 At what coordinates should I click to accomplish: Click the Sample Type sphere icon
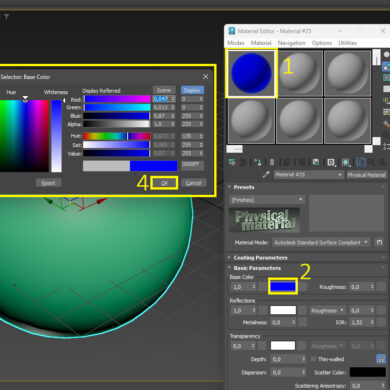coord(386,54)
